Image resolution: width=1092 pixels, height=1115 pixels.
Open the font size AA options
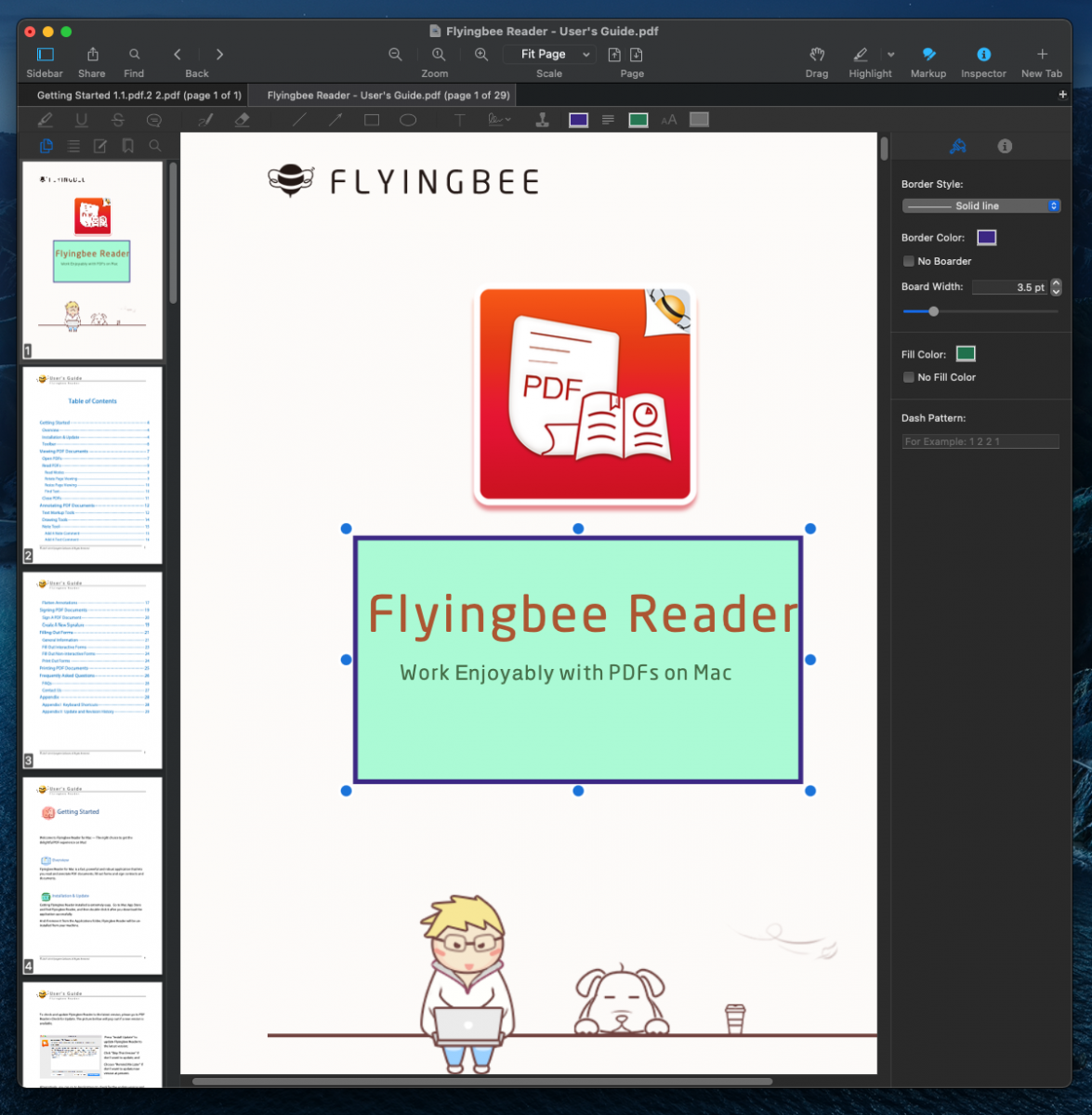[x=669, y=120]
